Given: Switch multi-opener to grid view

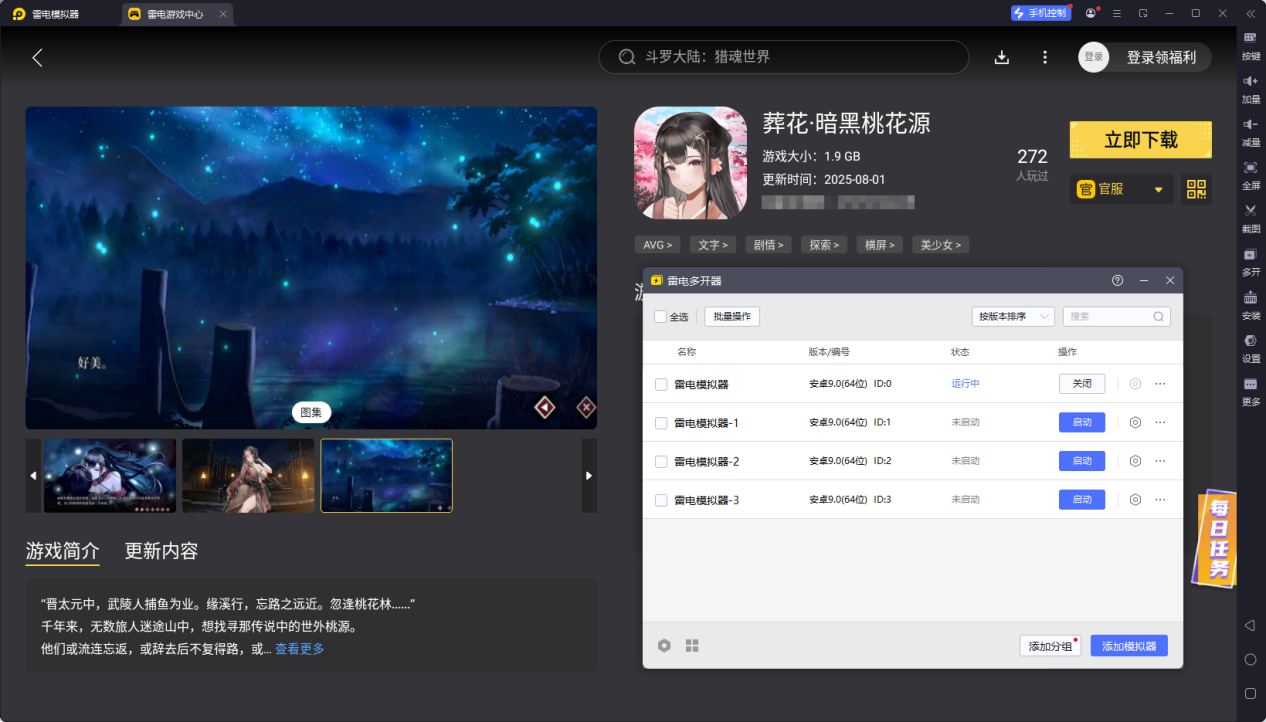Looking at the screenshot, I should [x=692, y=645].
